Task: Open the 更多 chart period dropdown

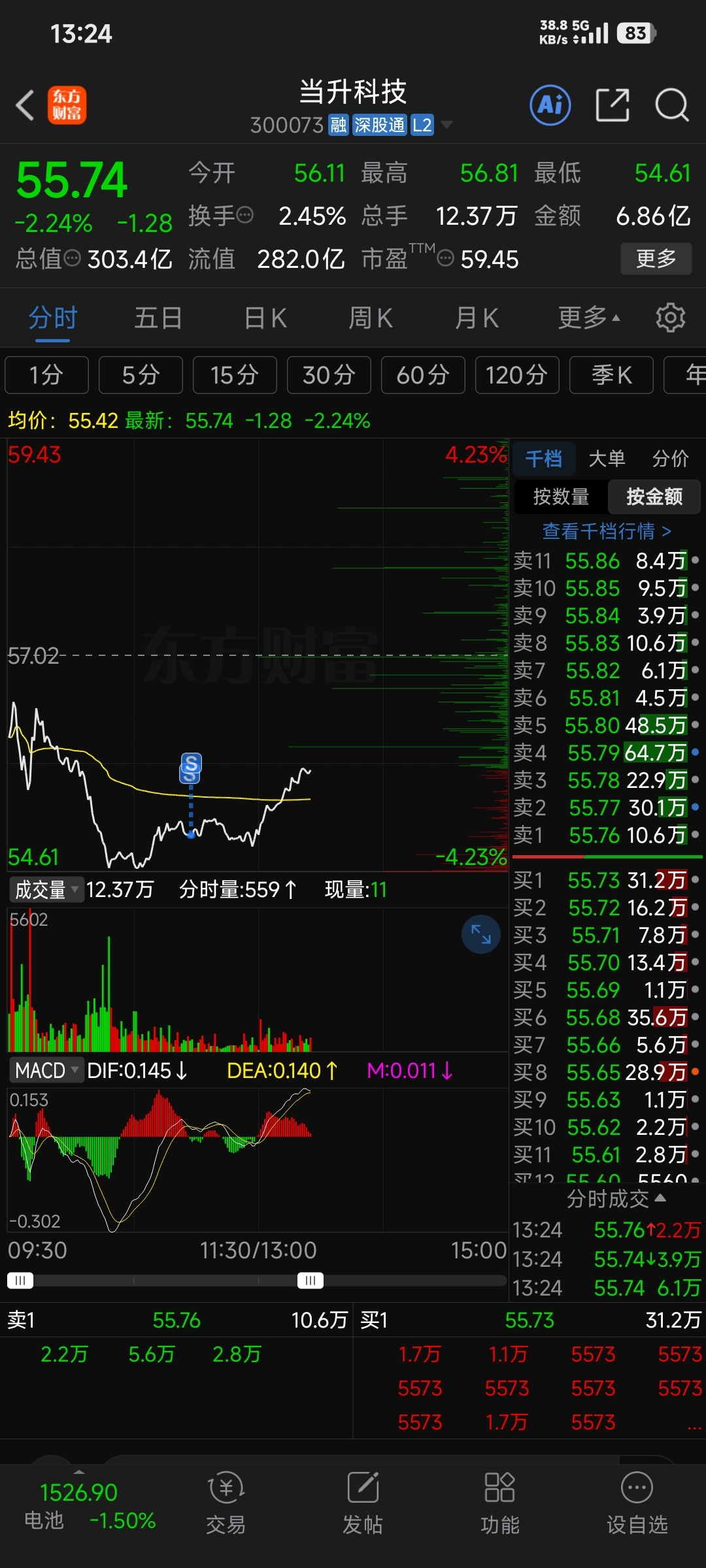Action: (589, 318)
